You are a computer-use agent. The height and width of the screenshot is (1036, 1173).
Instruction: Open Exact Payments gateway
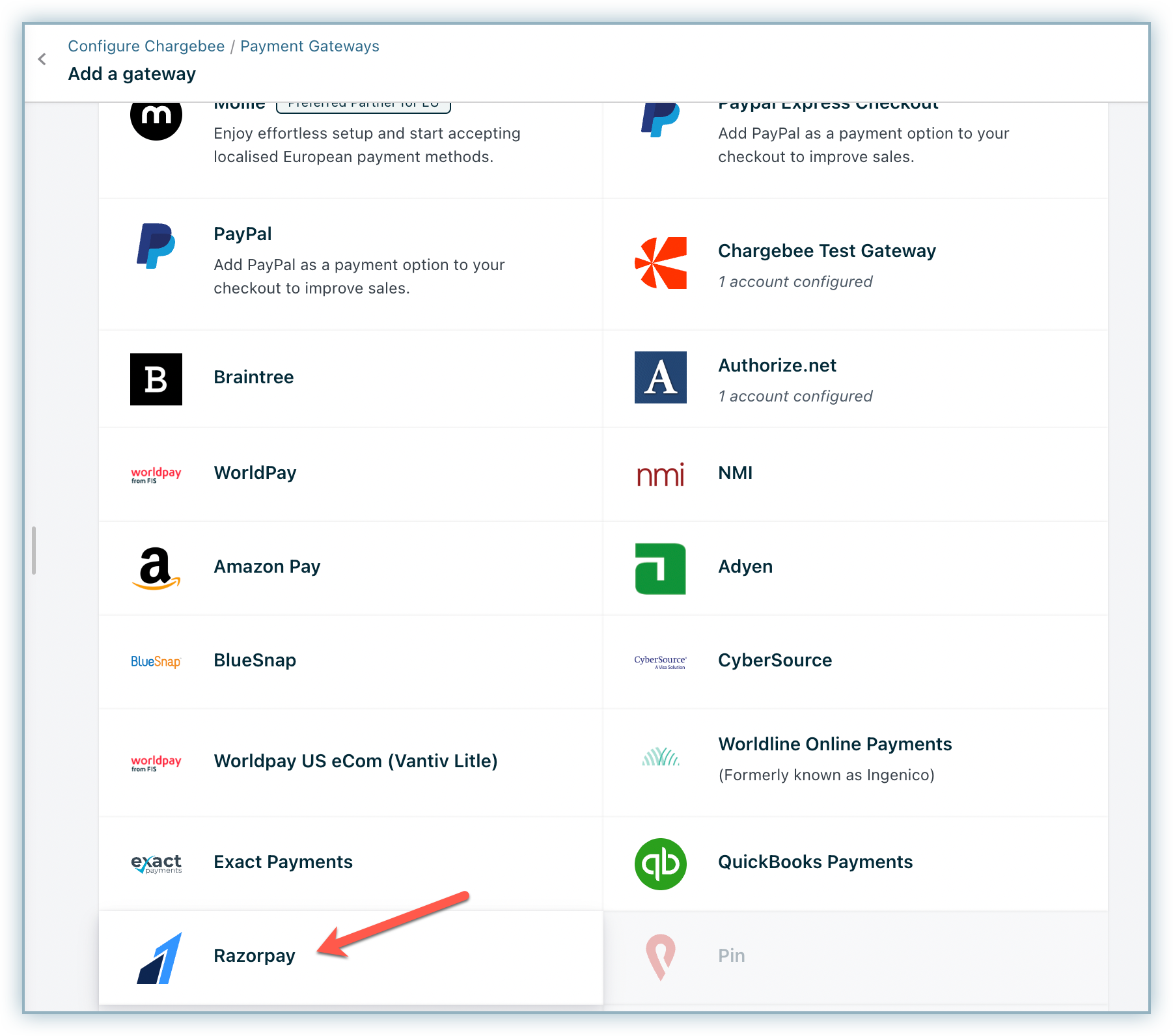coord(283,862)
